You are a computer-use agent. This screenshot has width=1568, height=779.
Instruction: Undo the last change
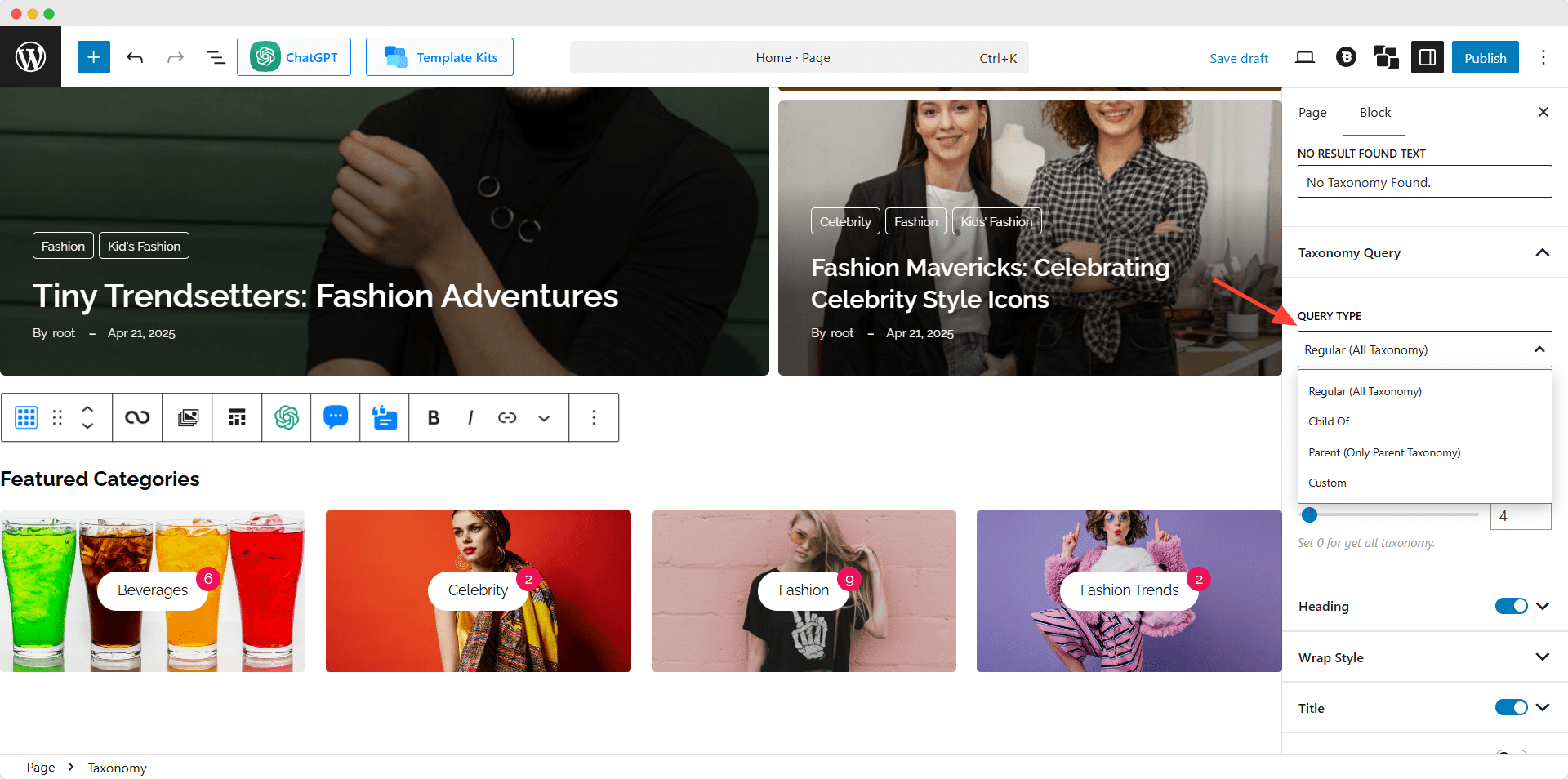coord(135,57)
